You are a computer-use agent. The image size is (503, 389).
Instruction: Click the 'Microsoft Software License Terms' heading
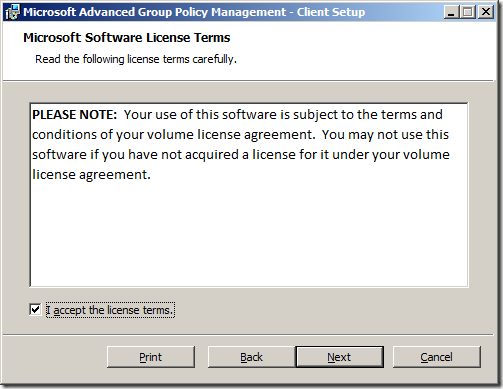point(127,38)
